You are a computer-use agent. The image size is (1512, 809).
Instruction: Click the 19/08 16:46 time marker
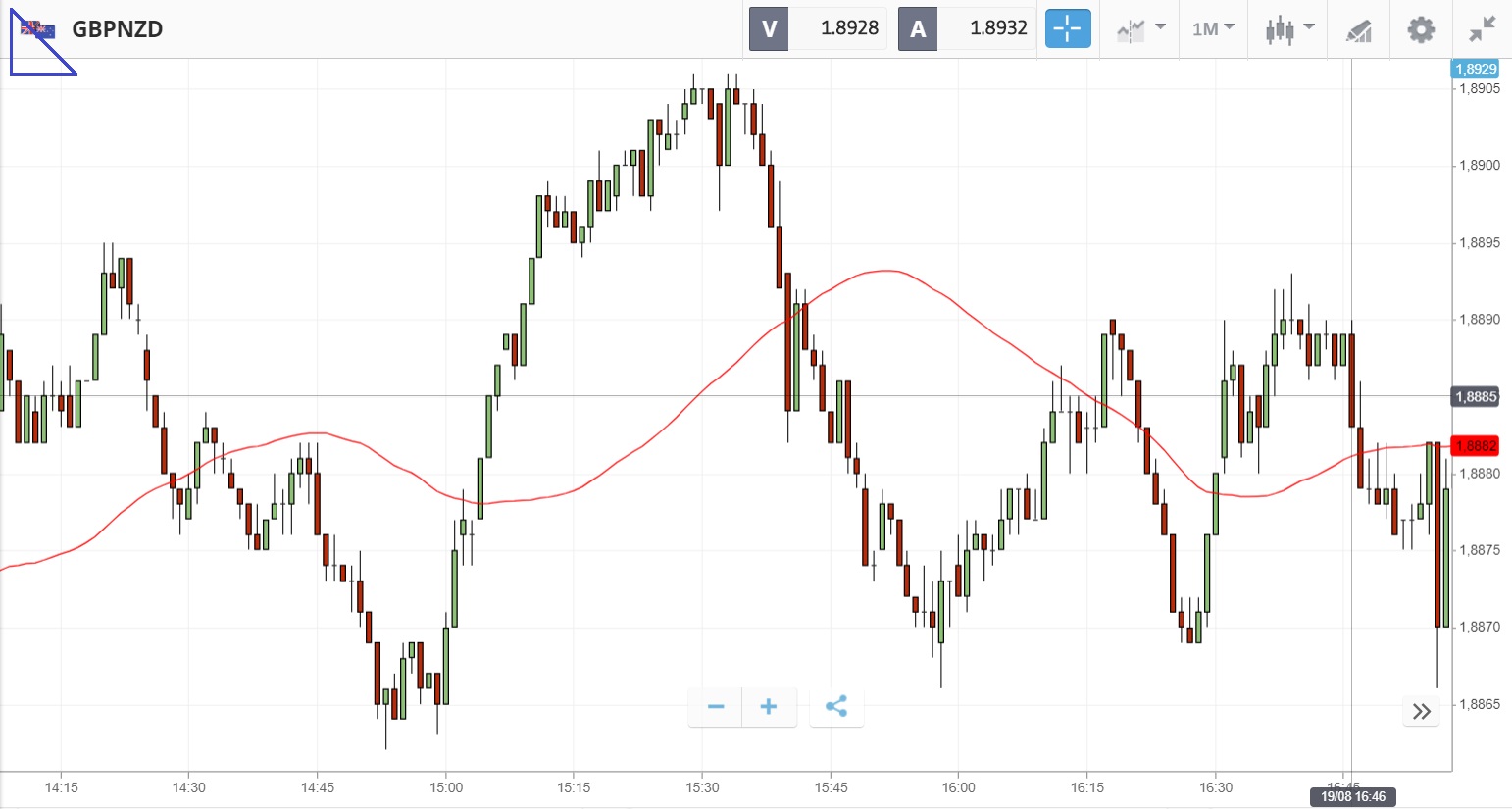pyautogui.click(x=1353, y=796)
